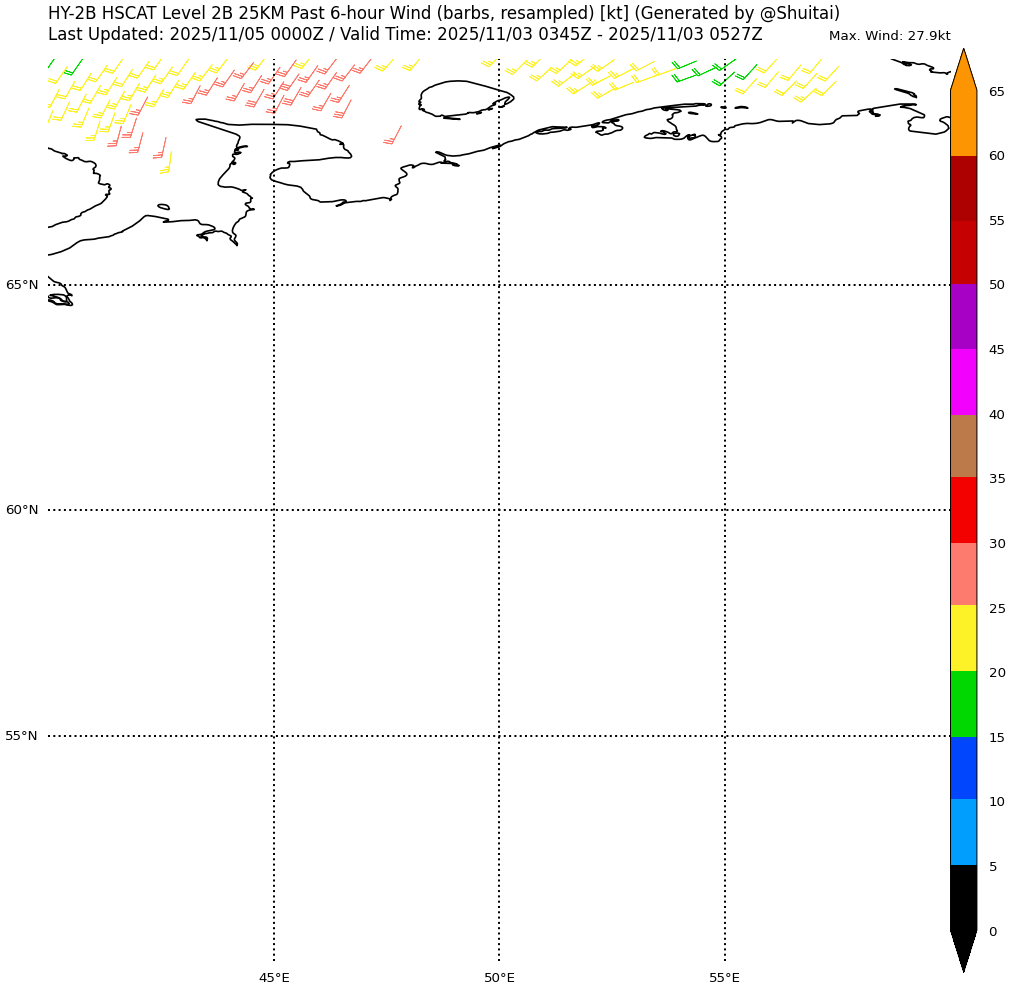Click the salmon 25-30 kt colorbar segment

pyautogui.click(x=963, y=574)
